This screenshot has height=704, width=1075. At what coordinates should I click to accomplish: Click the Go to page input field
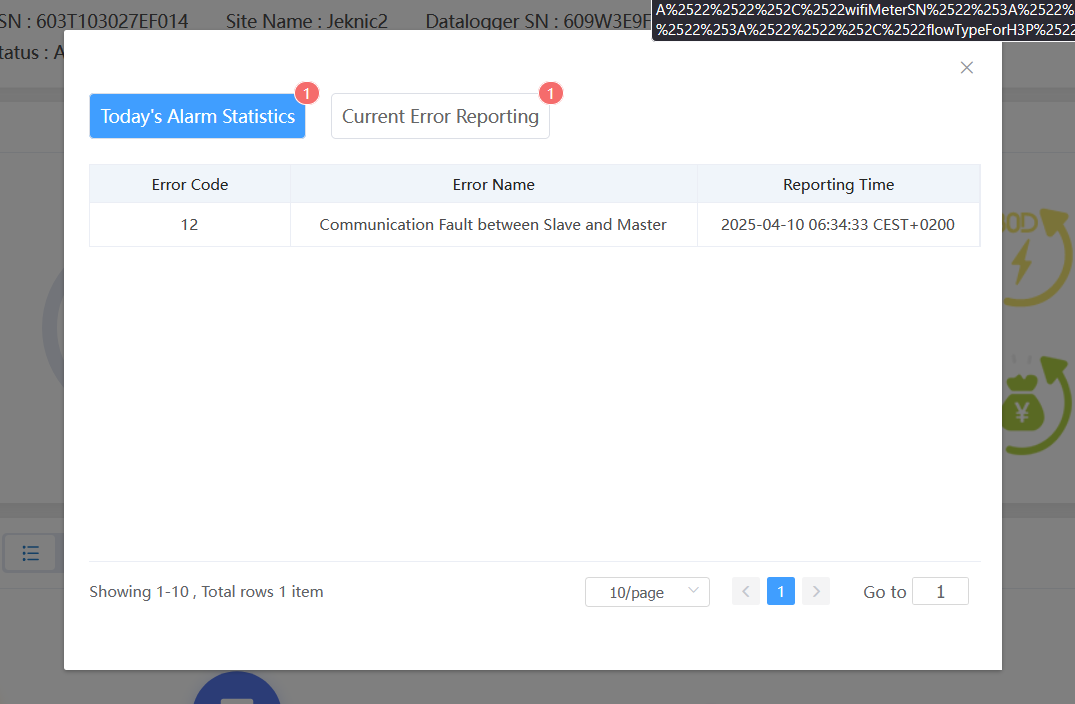coord(940,592)
